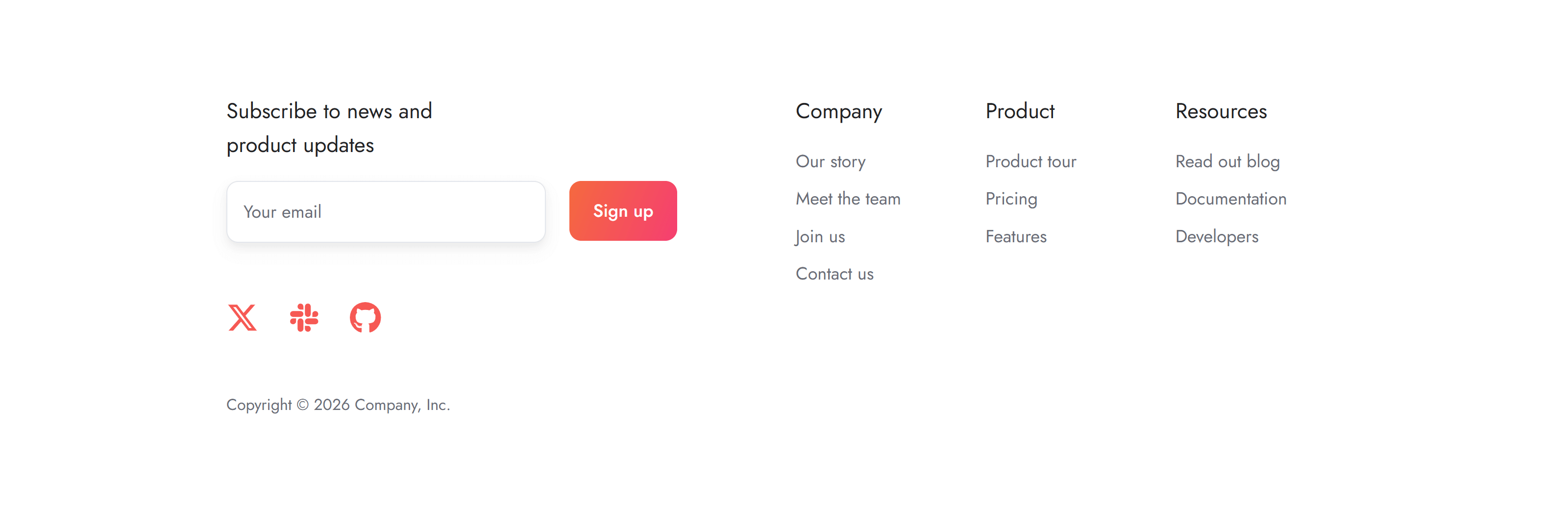Visit the Product tour link
The image size is (1568, 511).
1030,161
